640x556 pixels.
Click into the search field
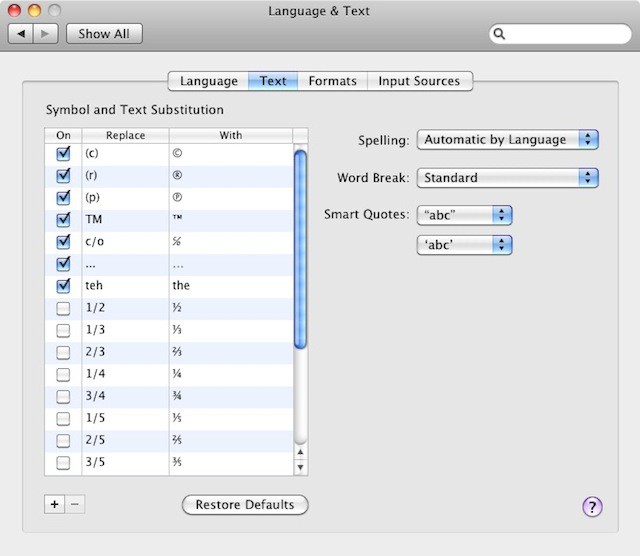(565, 34)
